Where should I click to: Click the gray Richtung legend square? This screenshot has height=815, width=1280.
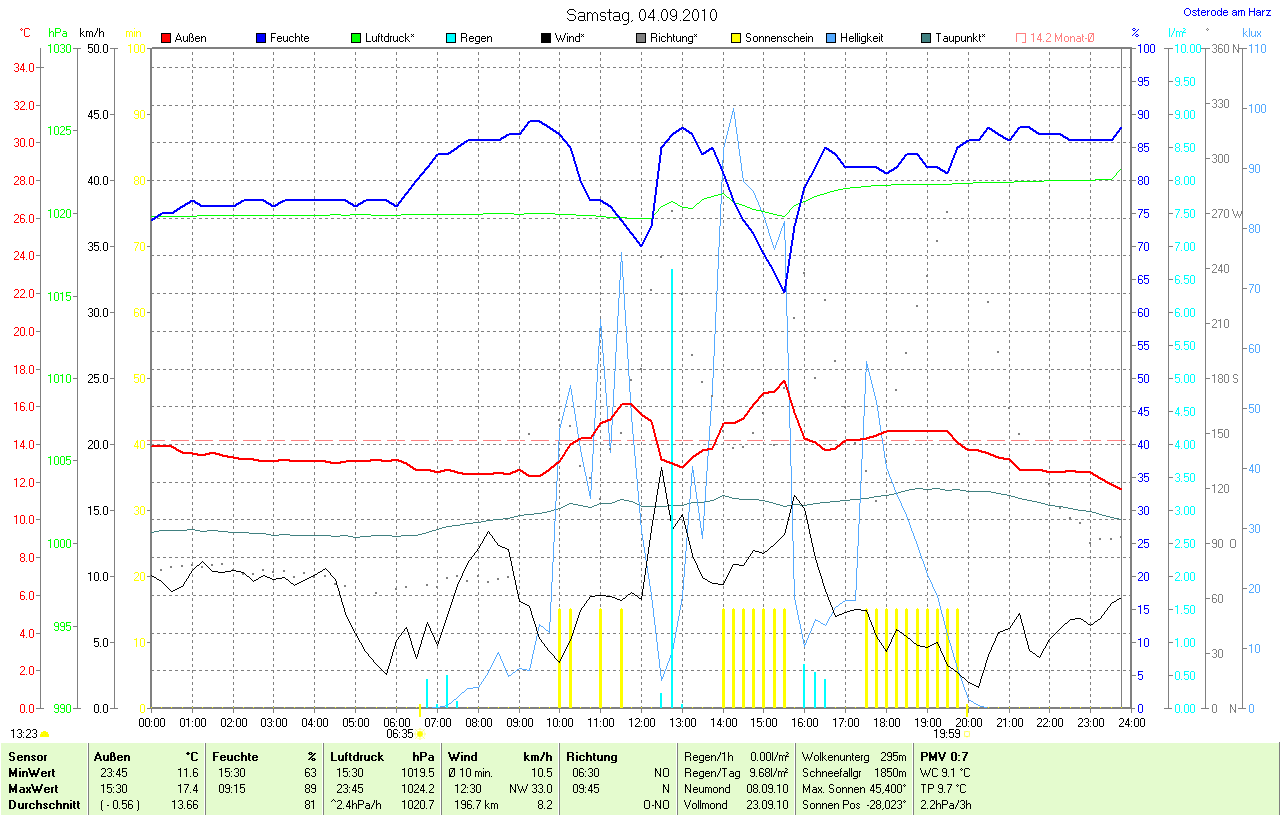[x=640, y=38]
